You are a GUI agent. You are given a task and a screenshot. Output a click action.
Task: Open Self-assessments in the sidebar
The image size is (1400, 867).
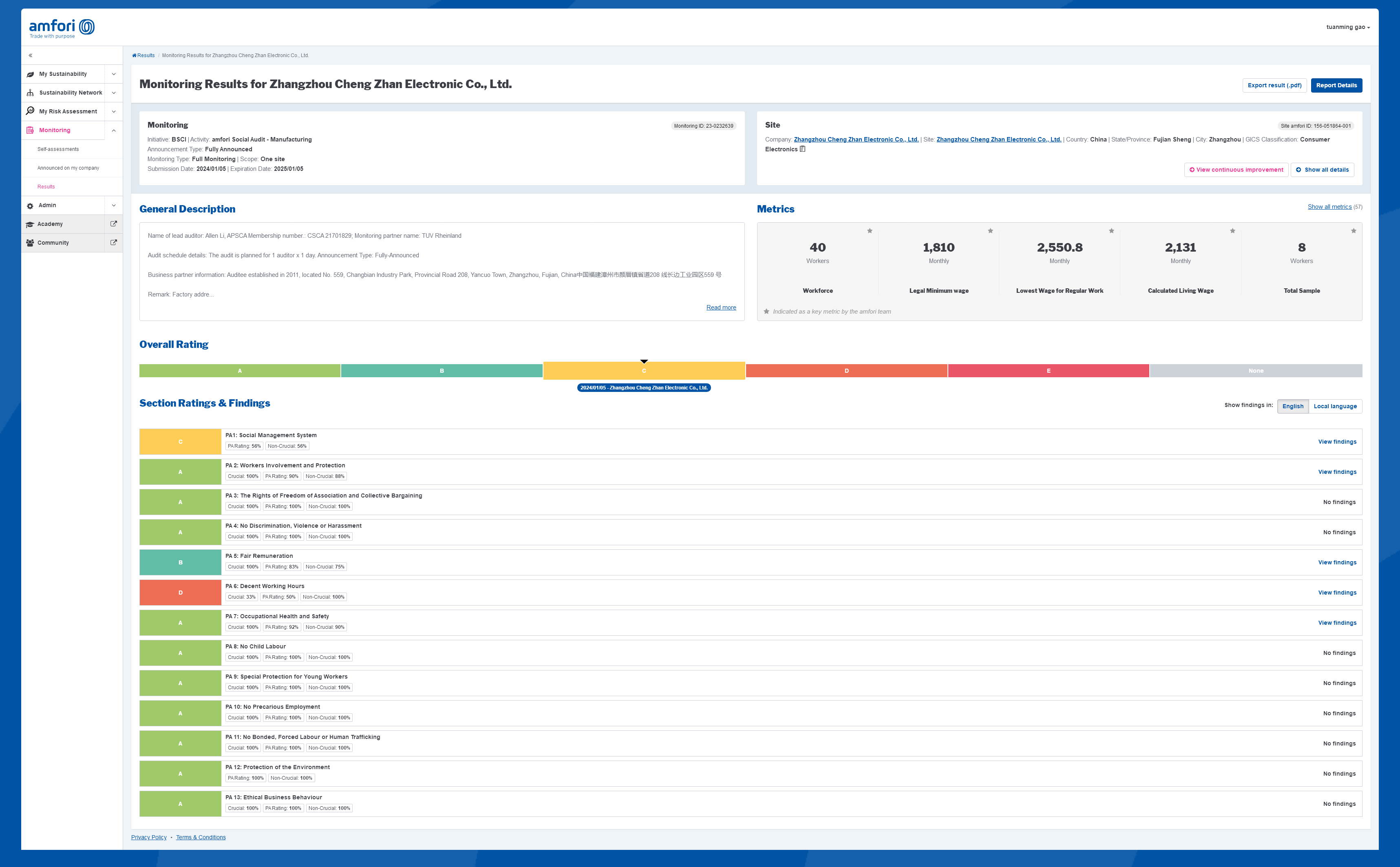(x=58, y=149)
